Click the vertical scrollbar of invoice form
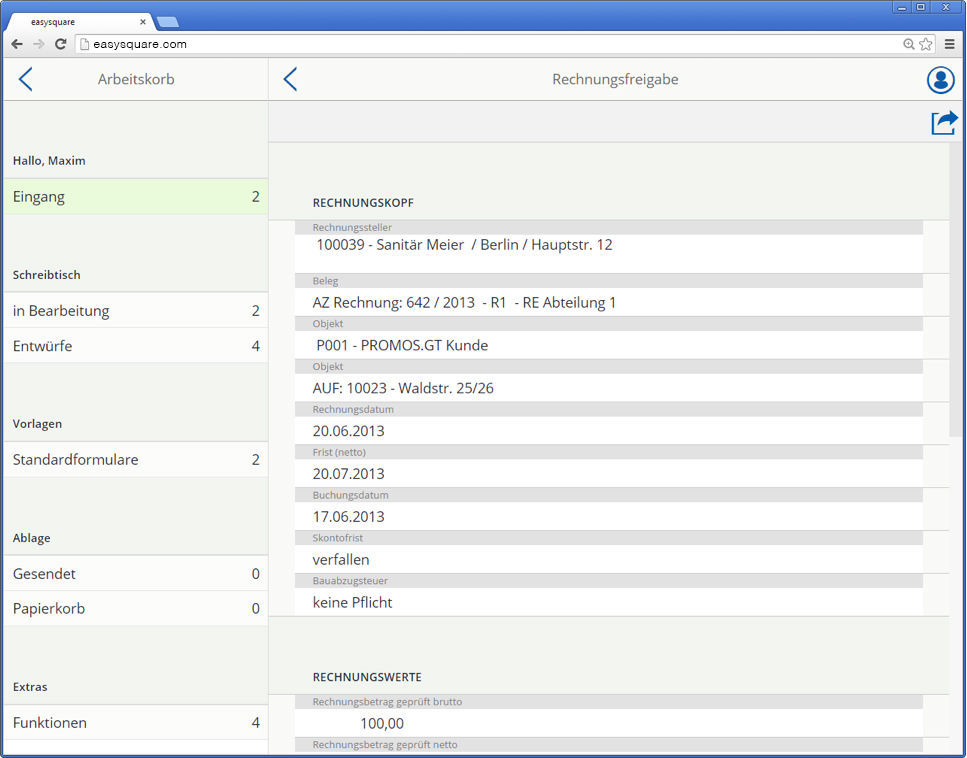967x758 pixels. pyautogui.click(x=956, y=290)
